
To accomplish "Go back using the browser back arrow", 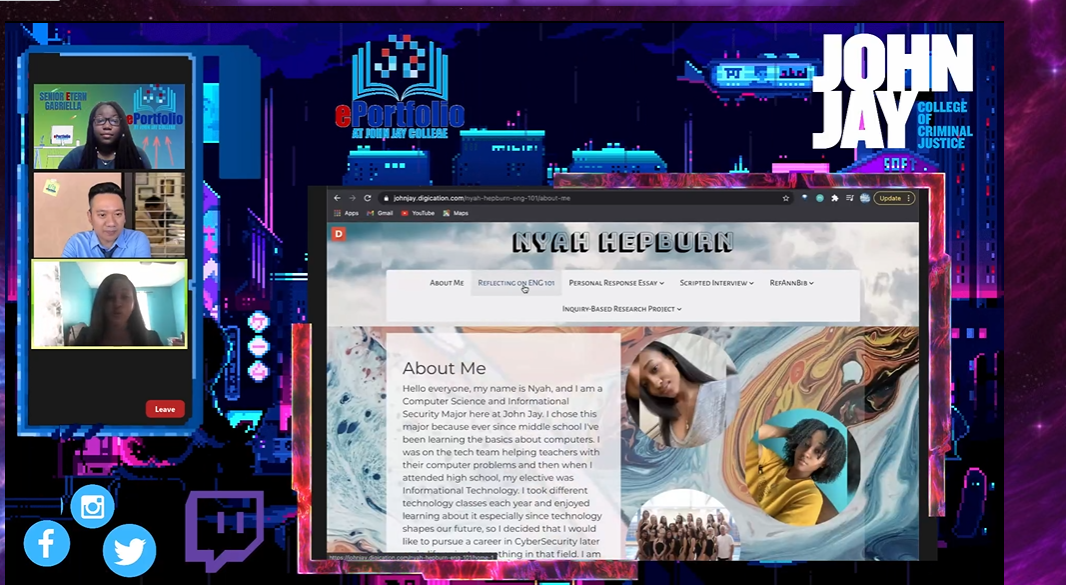I will [337, 198].
